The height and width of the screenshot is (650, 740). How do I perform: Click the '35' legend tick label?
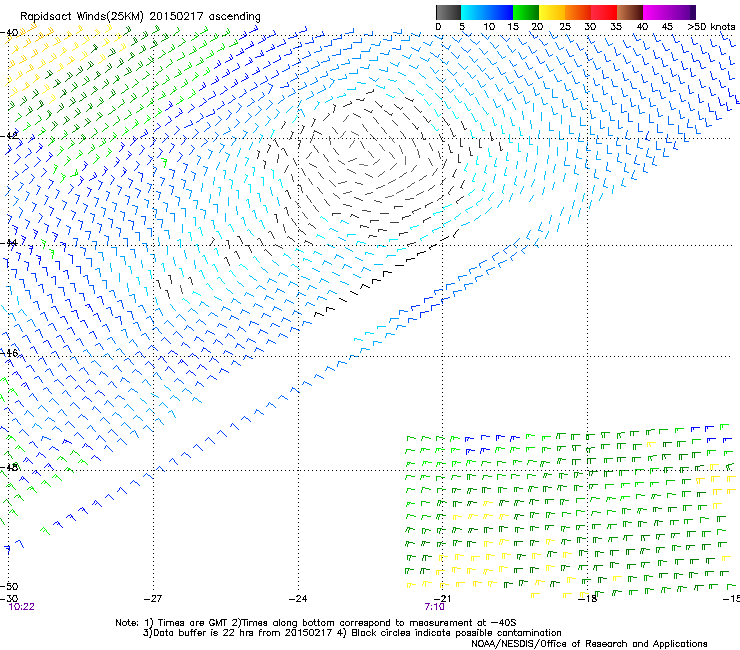click(616, 27)
